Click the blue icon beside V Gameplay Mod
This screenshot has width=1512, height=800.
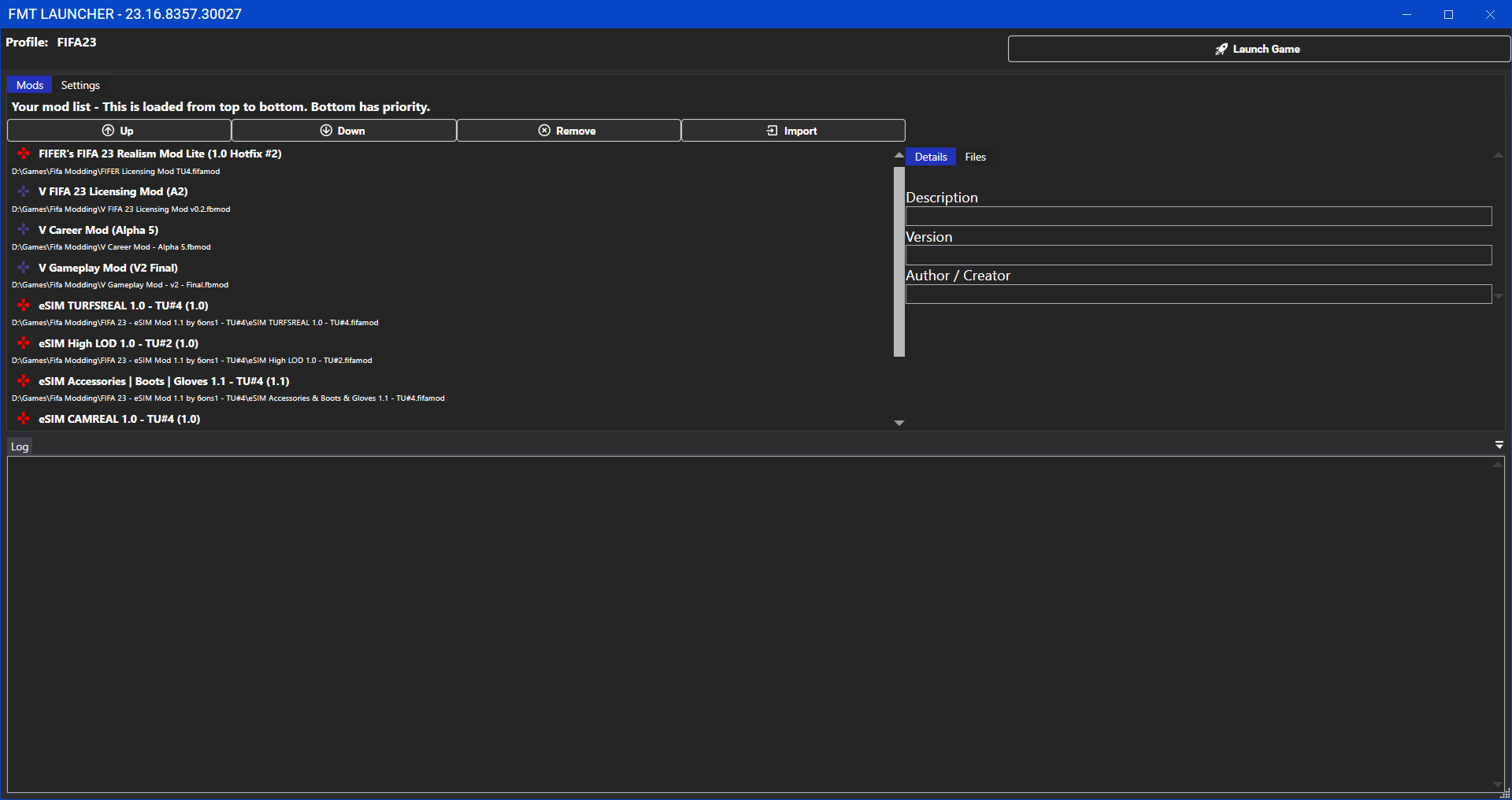[x=24, y=268]
